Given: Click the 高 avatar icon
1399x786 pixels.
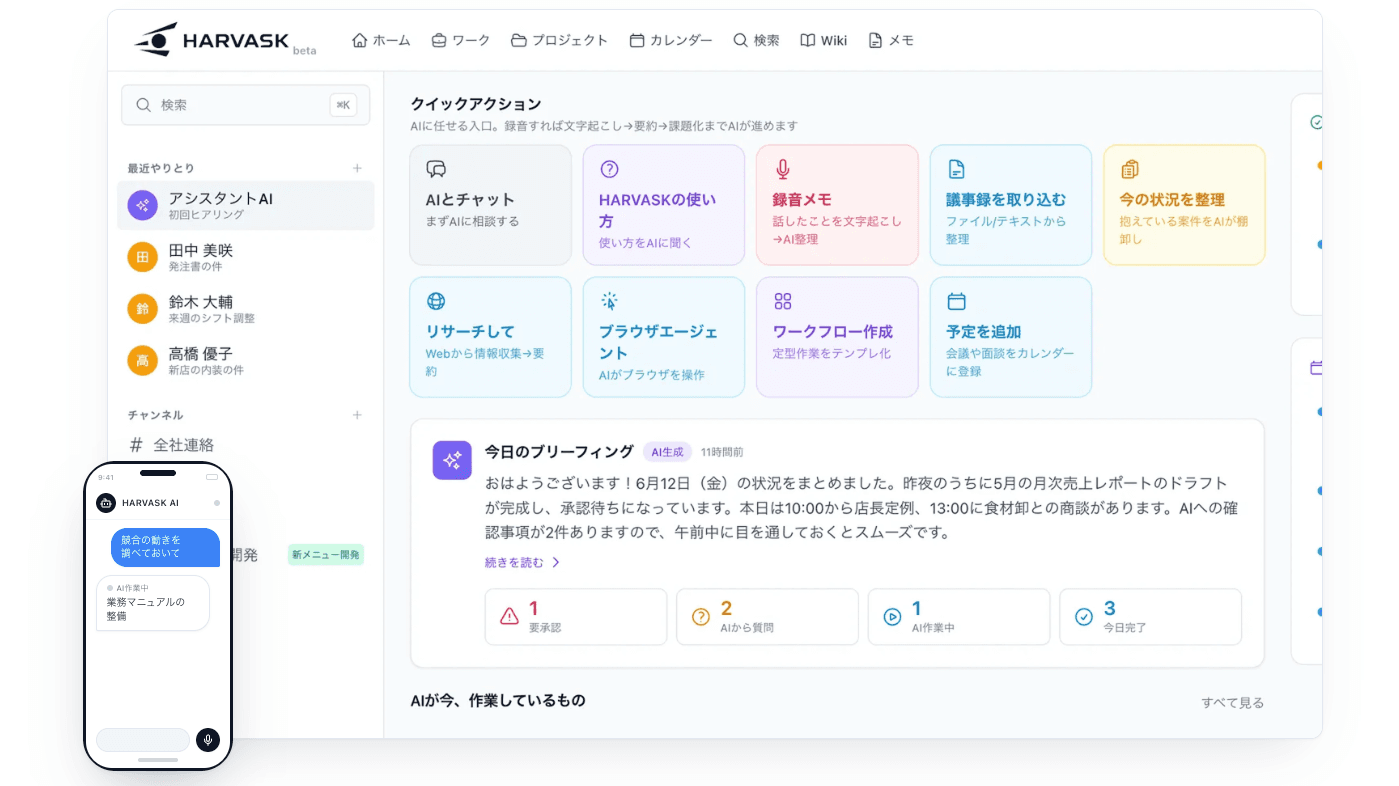Looking at the screenshot, I should pyautogui.click(x=143, y=361).
